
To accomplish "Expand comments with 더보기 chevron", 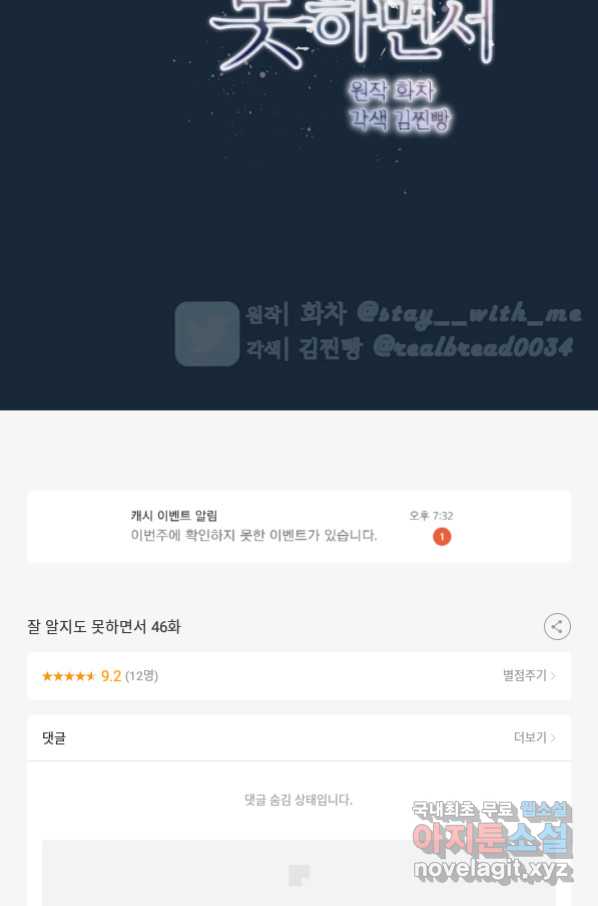I will [534, 737].
